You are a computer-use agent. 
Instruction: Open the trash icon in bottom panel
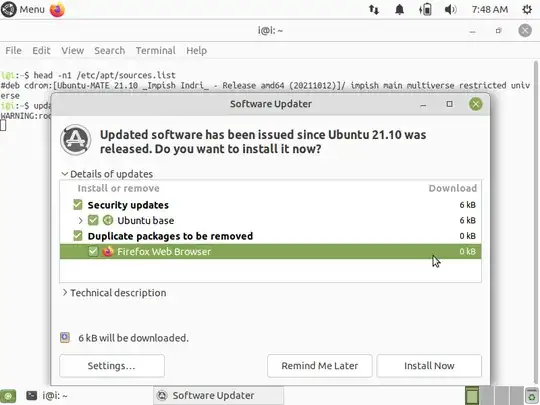pyautogui.click(x=532, y=396)
